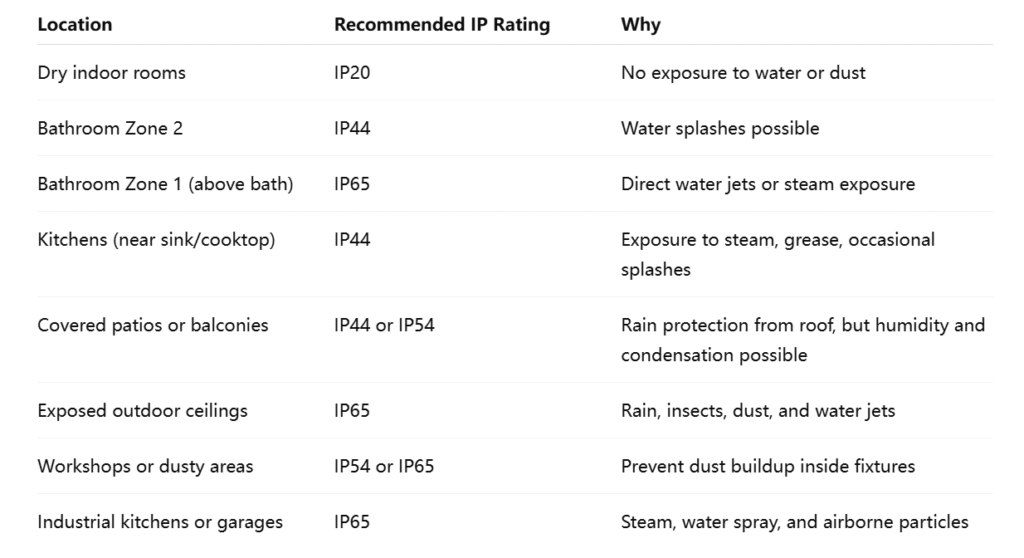Select Workshops or dusty areas
This screenshot has height=558, width=1024.
tap(145, 467)
